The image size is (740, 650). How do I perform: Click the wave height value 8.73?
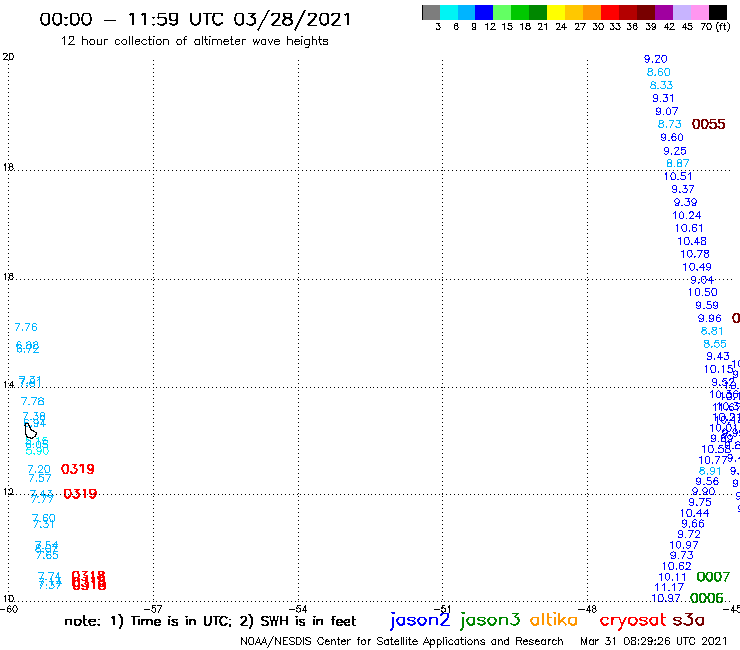coord(670,124)
